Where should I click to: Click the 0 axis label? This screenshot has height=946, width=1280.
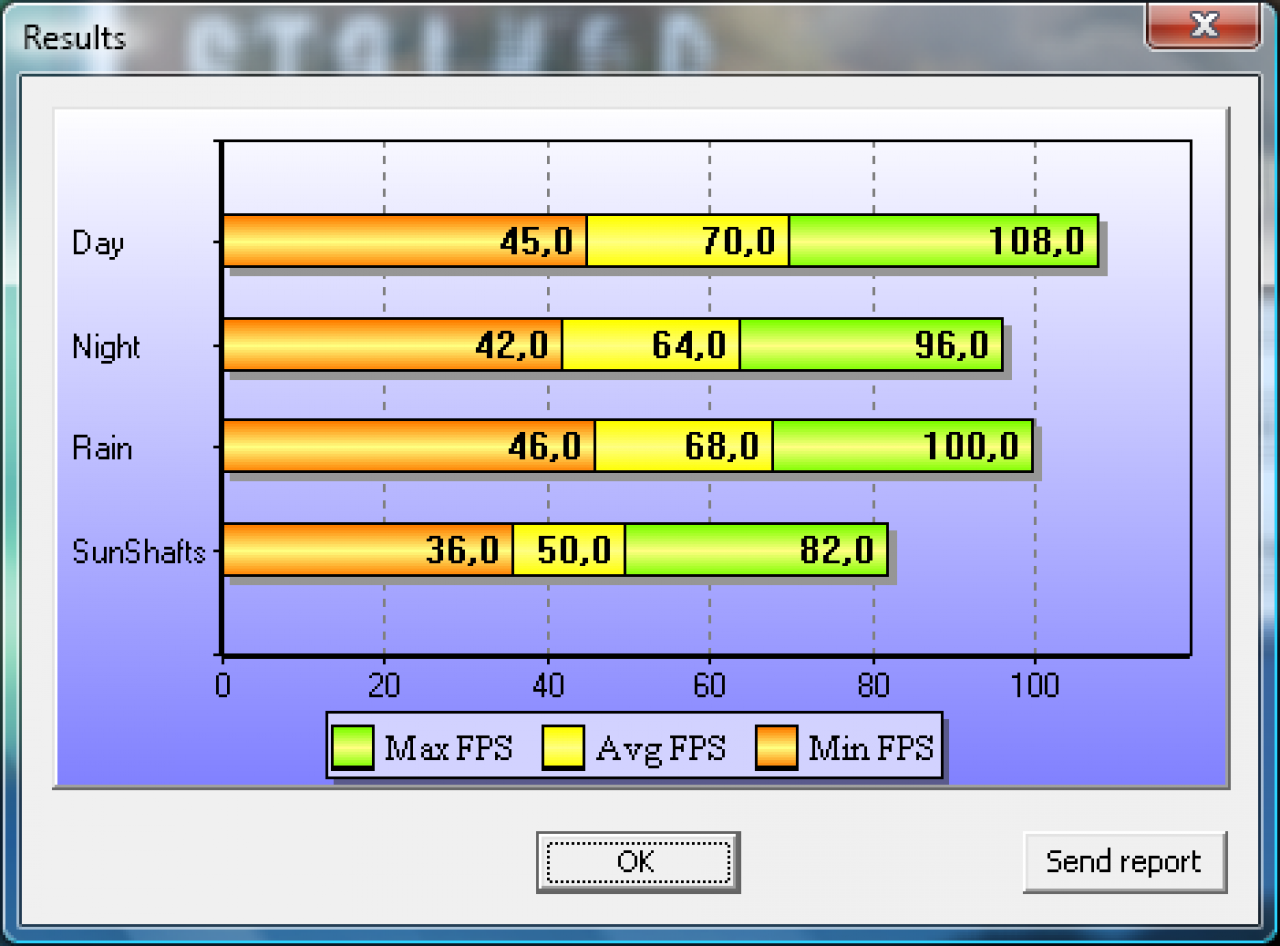[x=223, y=685]
